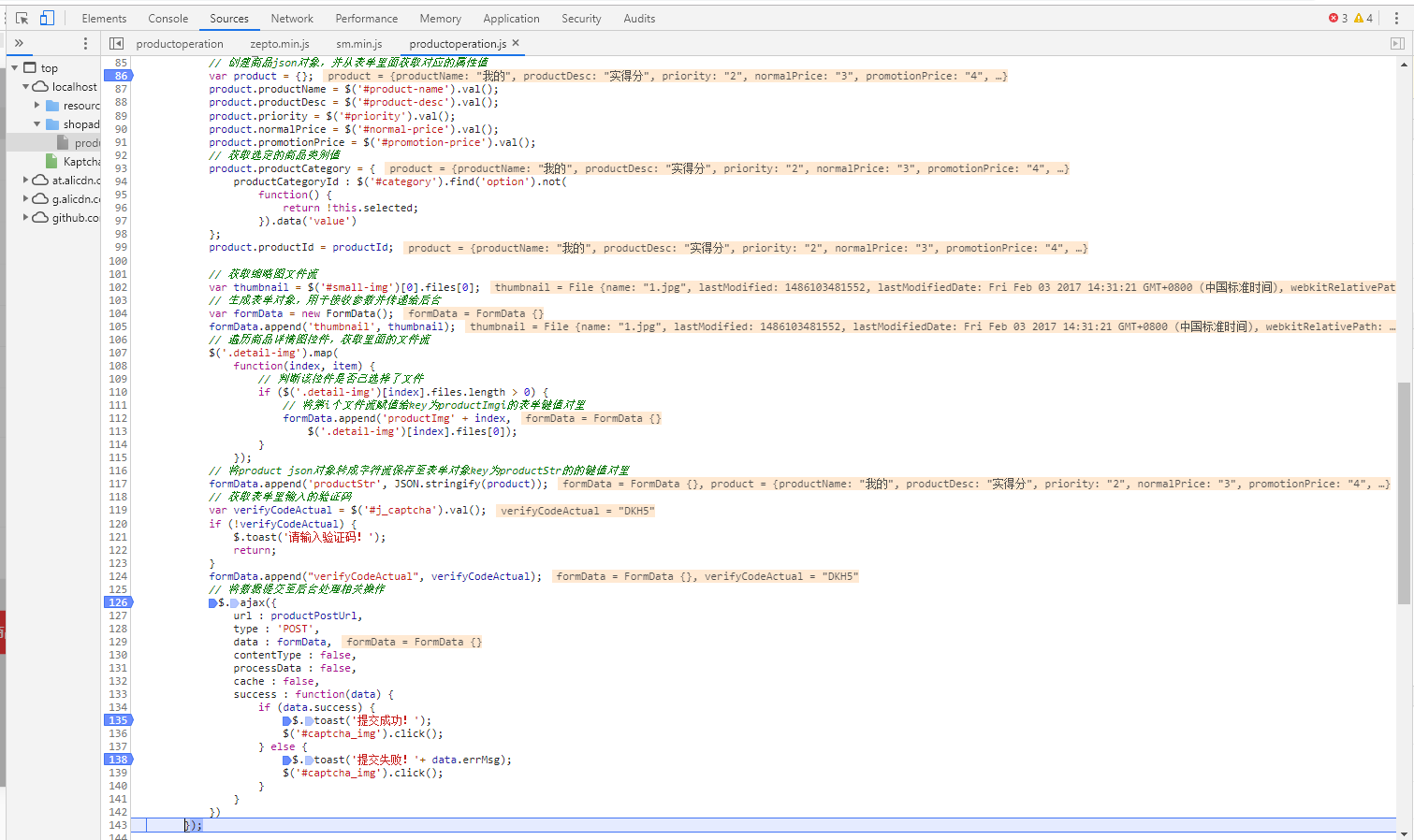
Task: Switch to the Console panel
Action: pyautogui.click(x=168, y=19)
